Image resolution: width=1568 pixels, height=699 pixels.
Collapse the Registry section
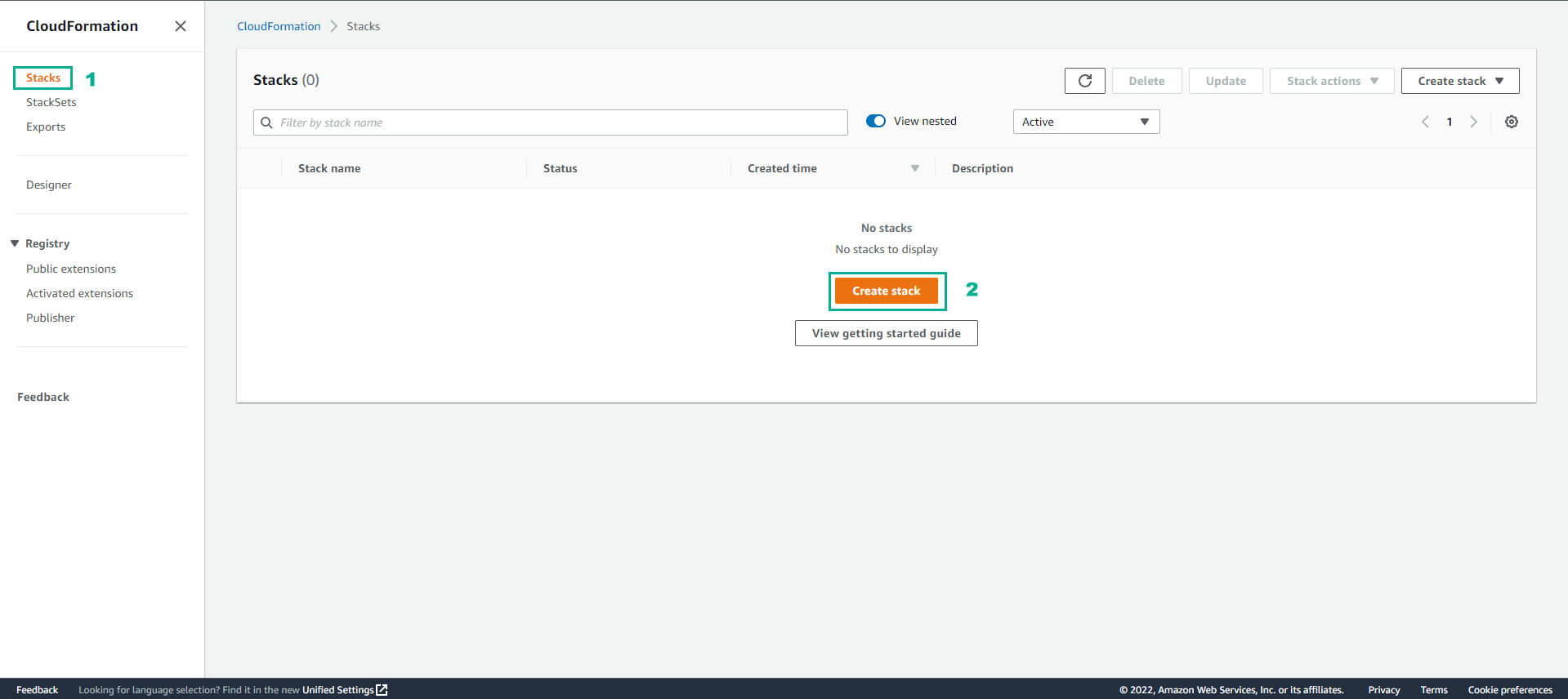pyautogui.click(x=15, y=243)
